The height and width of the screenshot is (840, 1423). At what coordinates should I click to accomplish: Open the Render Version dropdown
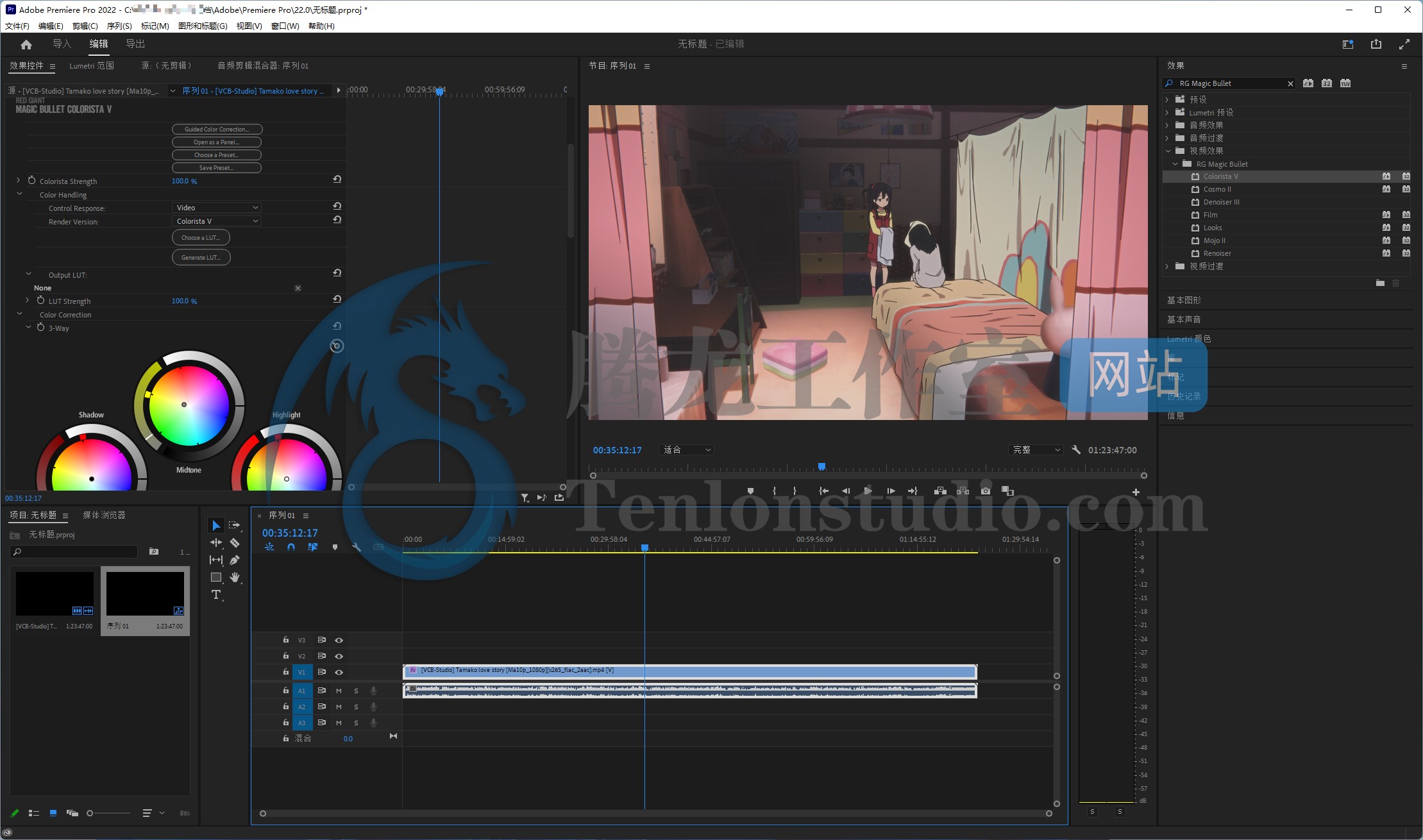pos(217,221)
